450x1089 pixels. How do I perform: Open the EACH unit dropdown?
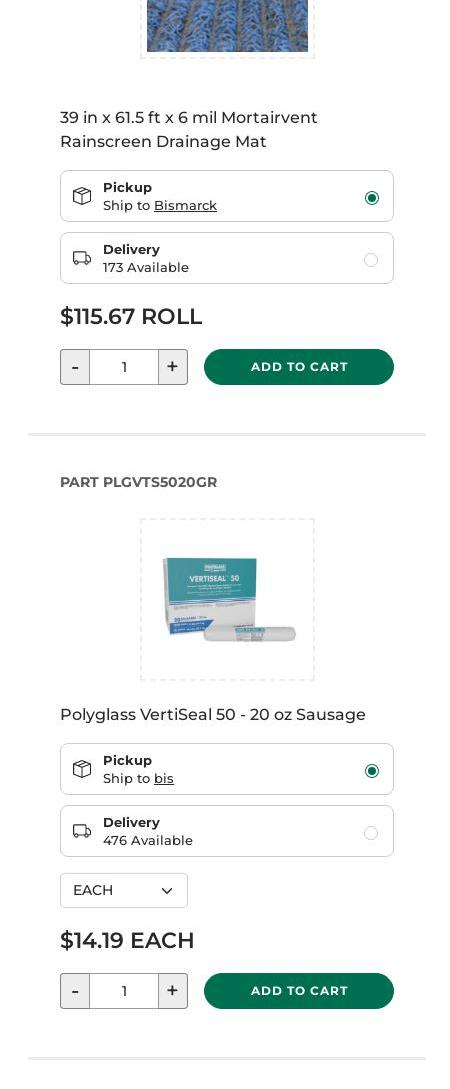point(124,890)
